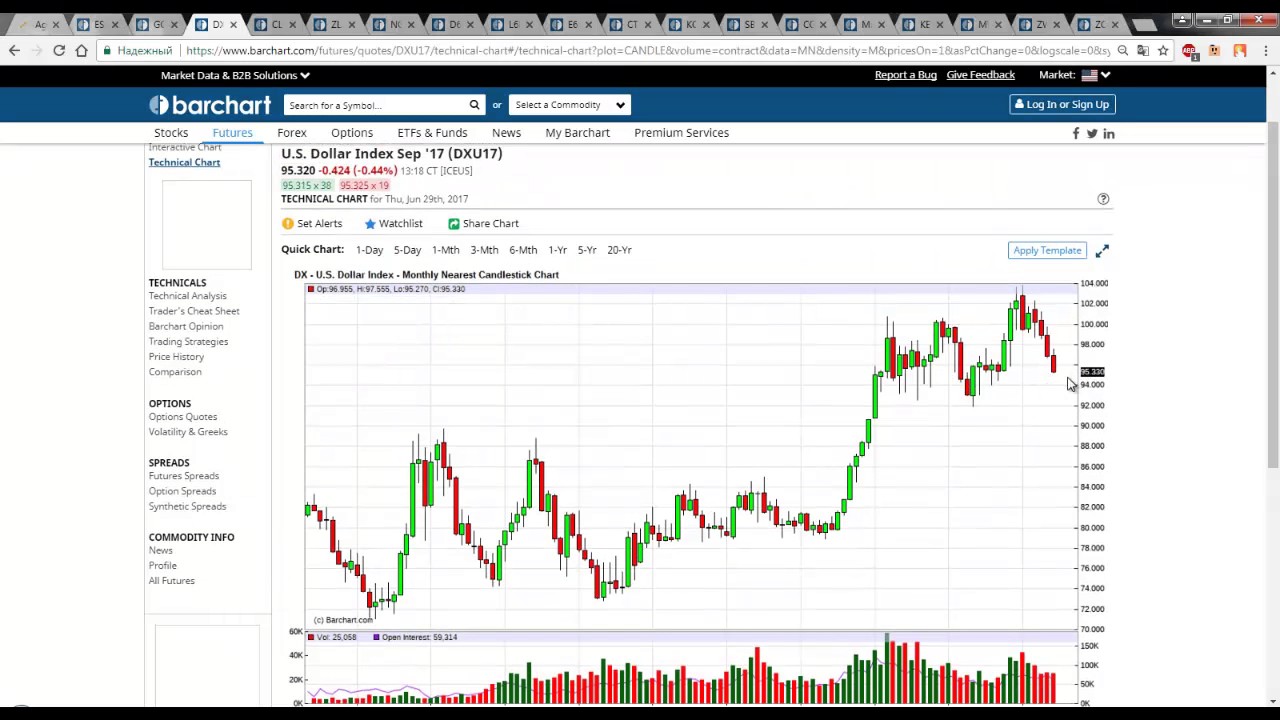Open the Trading Strategies link
This screenshot has height=720, width=1280.
pos(188,342)
